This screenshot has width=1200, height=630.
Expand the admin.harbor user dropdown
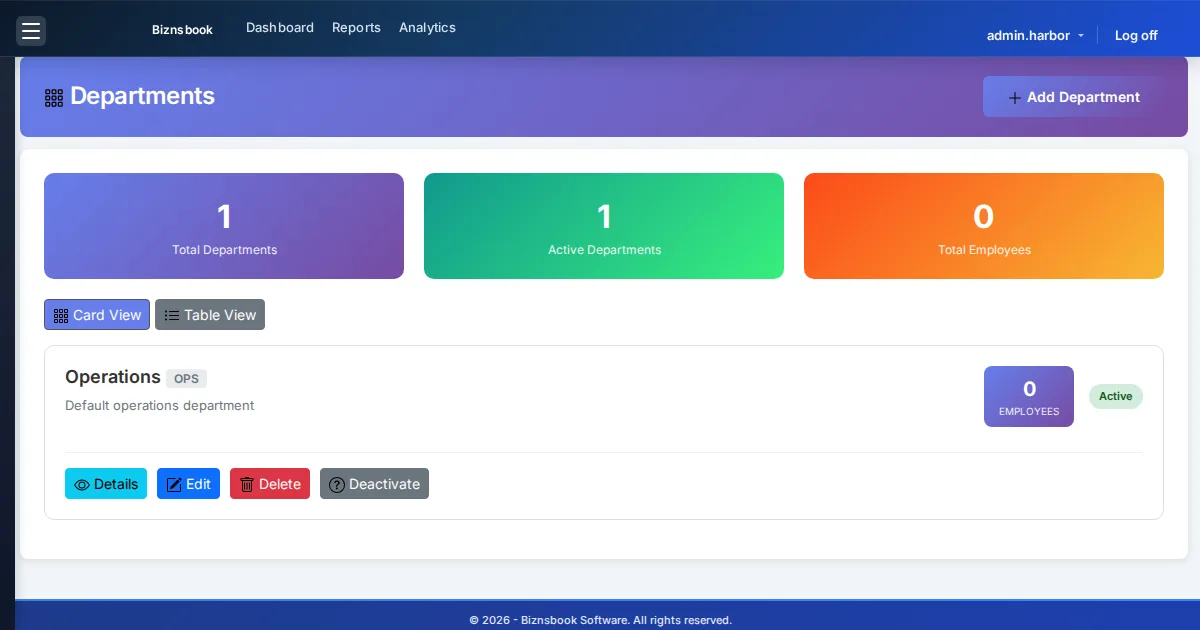(1035, 35)
